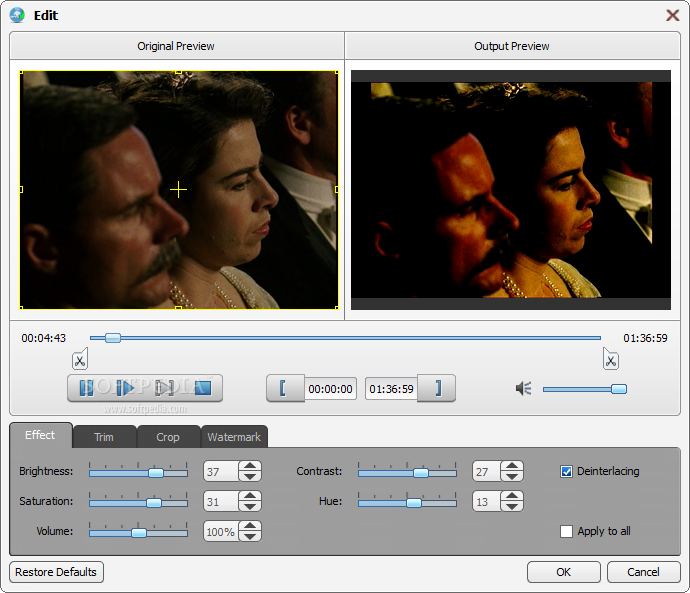
Task: Open the Crop tab
Action: pos(168,437)
